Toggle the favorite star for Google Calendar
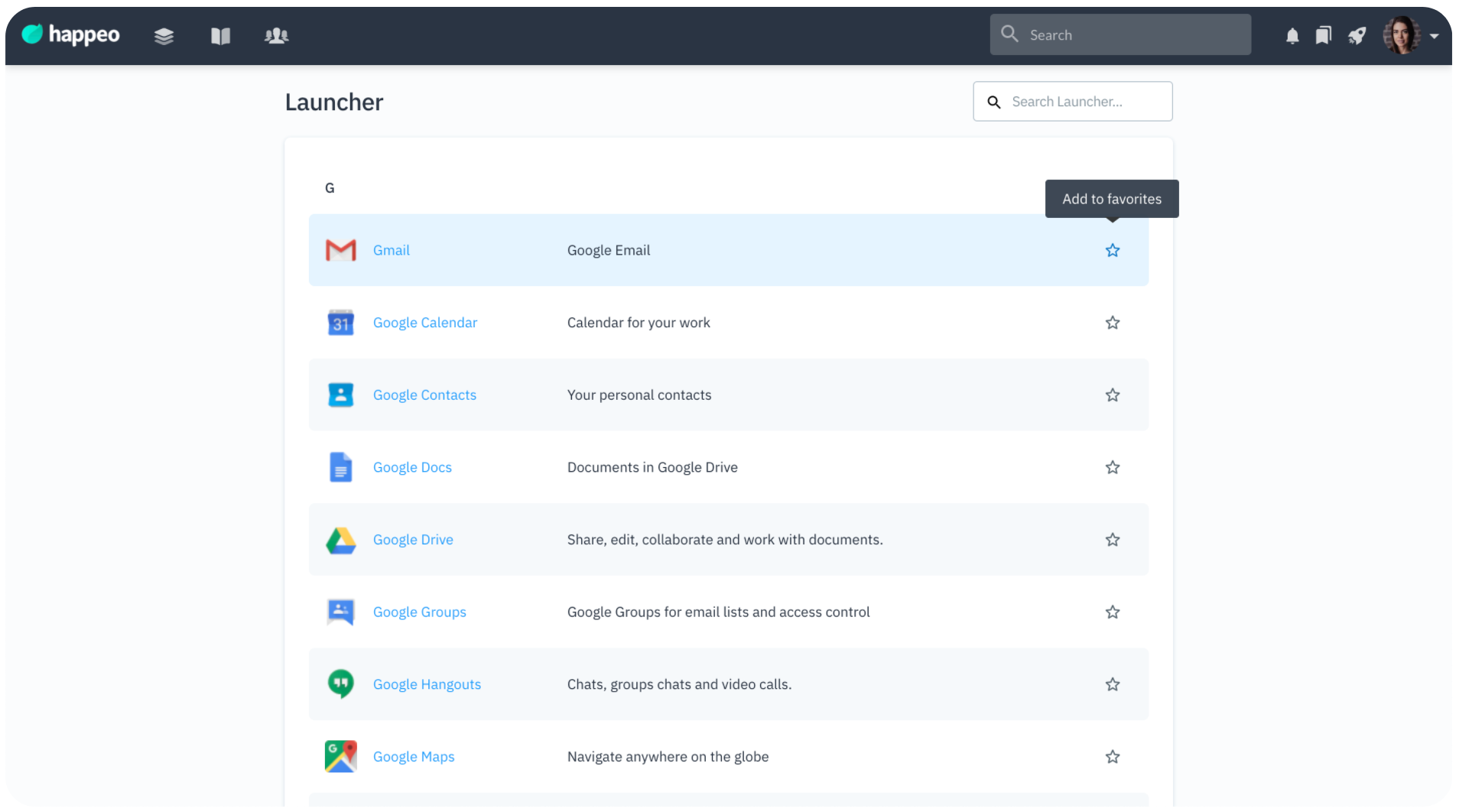The width and height of the screenshot is (1459, 812). click(1112, 323)
